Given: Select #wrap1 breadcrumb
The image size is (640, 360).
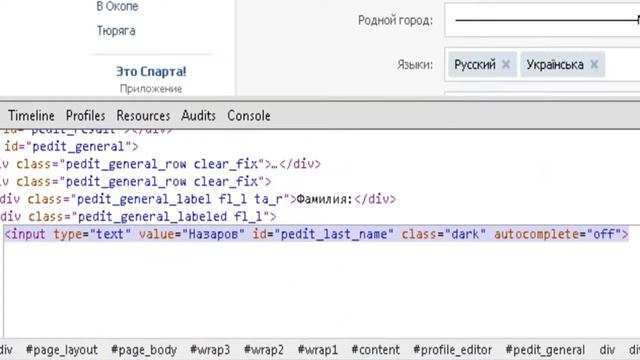Looking at the screenshot, I should 318,350.
